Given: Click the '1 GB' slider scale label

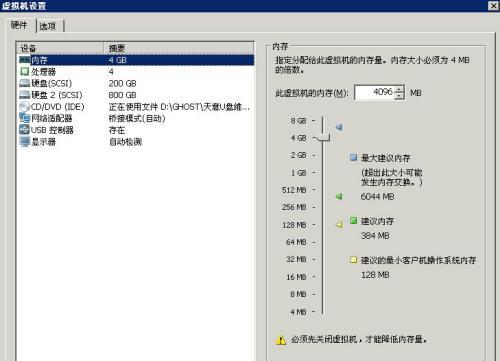Looking at the screenshot, I should 298,173.
